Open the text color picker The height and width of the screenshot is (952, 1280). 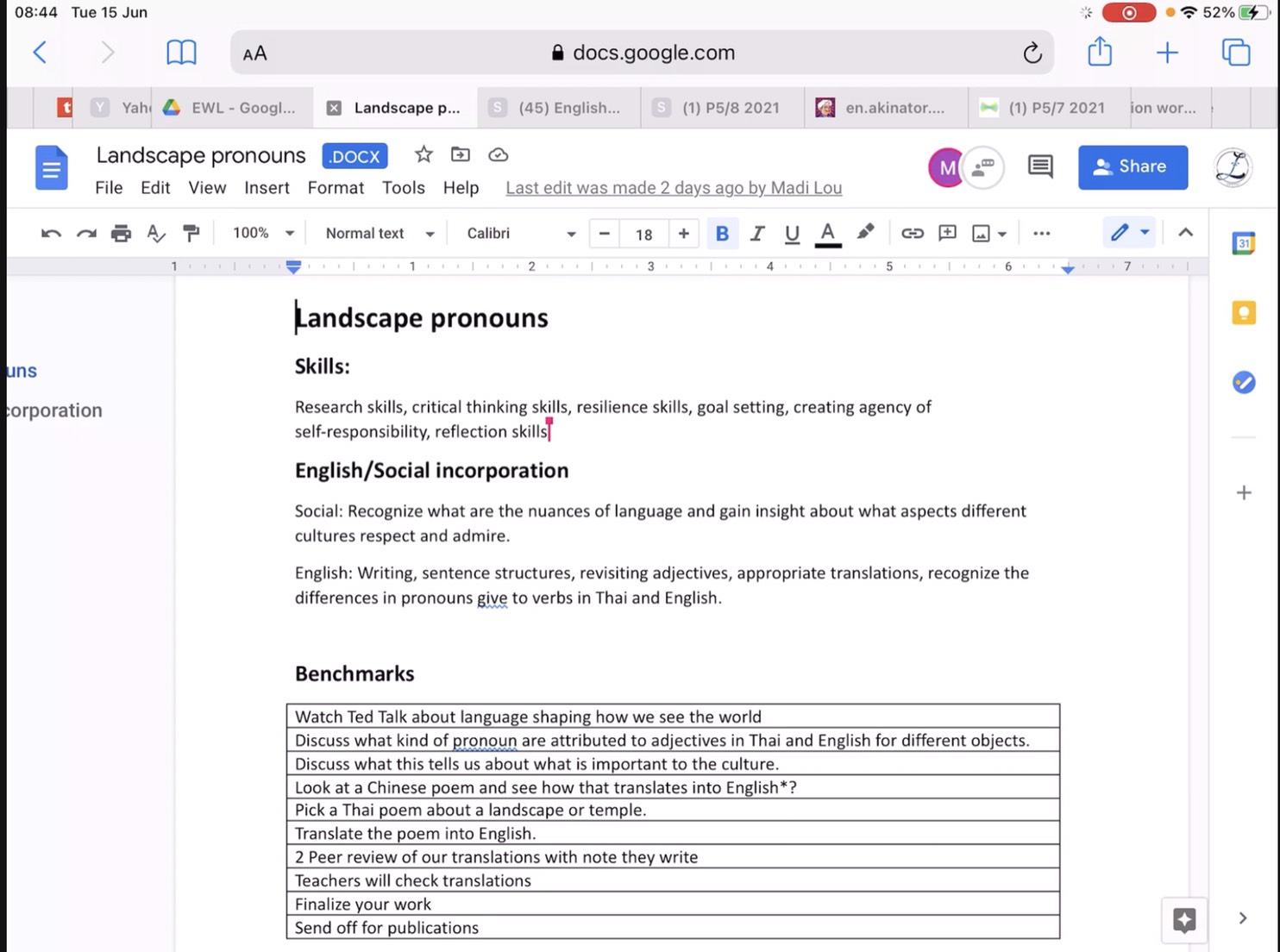(x=828, y=234)
